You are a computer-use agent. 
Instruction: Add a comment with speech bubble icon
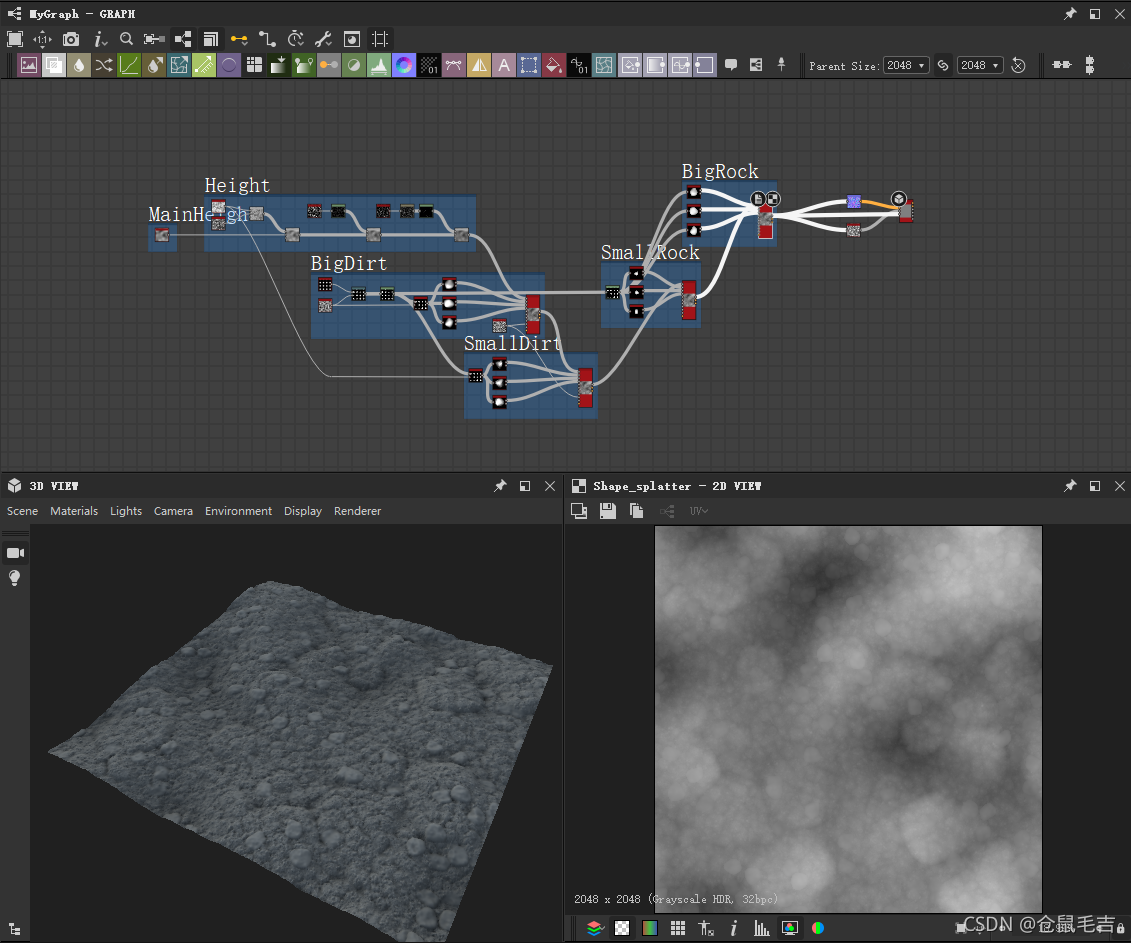(x=731, y=65)
